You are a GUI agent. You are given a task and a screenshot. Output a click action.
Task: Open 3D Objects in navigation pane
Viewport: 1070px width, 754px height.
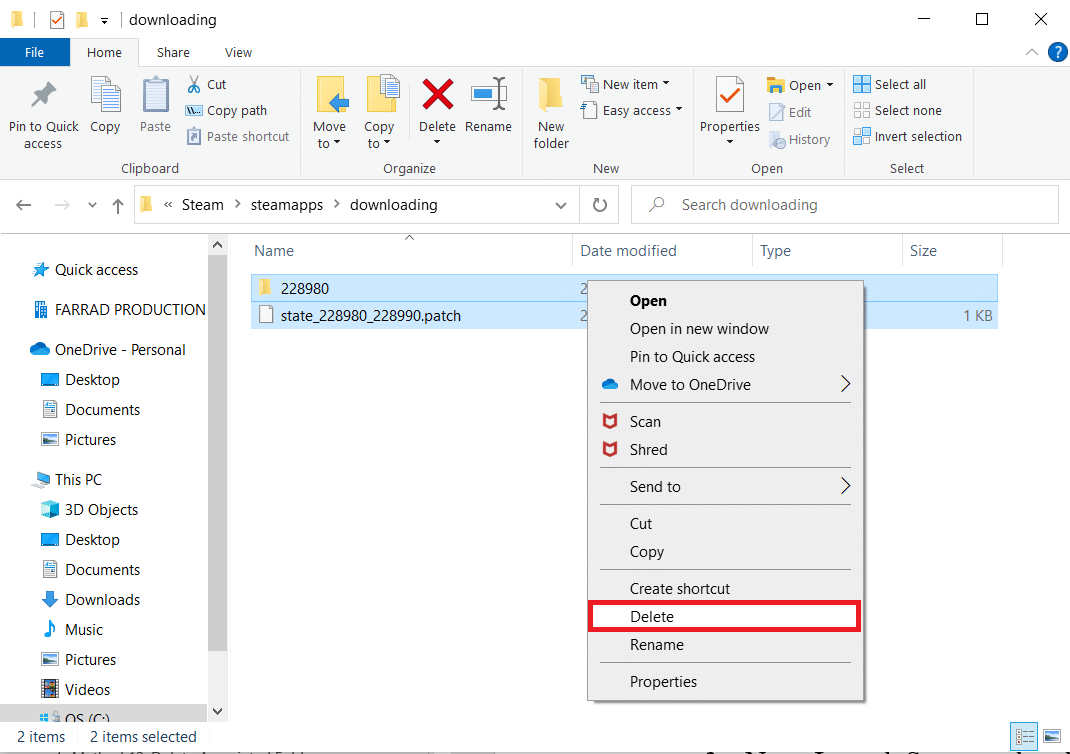89,510
